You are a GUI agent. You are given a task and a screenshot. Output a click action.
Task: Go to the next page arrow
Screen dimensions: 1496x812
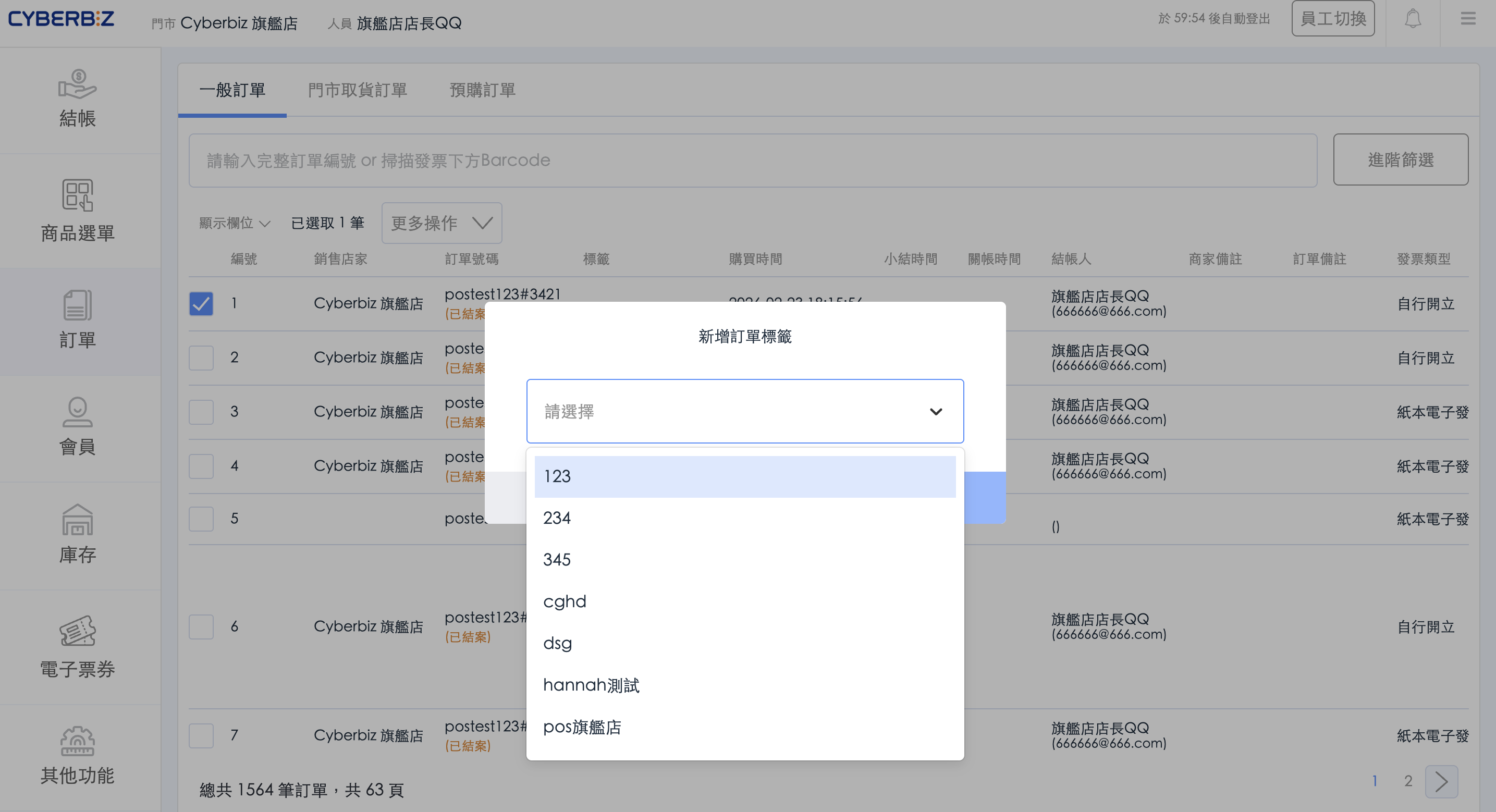pyautogui.click(x=1441, y=781)
